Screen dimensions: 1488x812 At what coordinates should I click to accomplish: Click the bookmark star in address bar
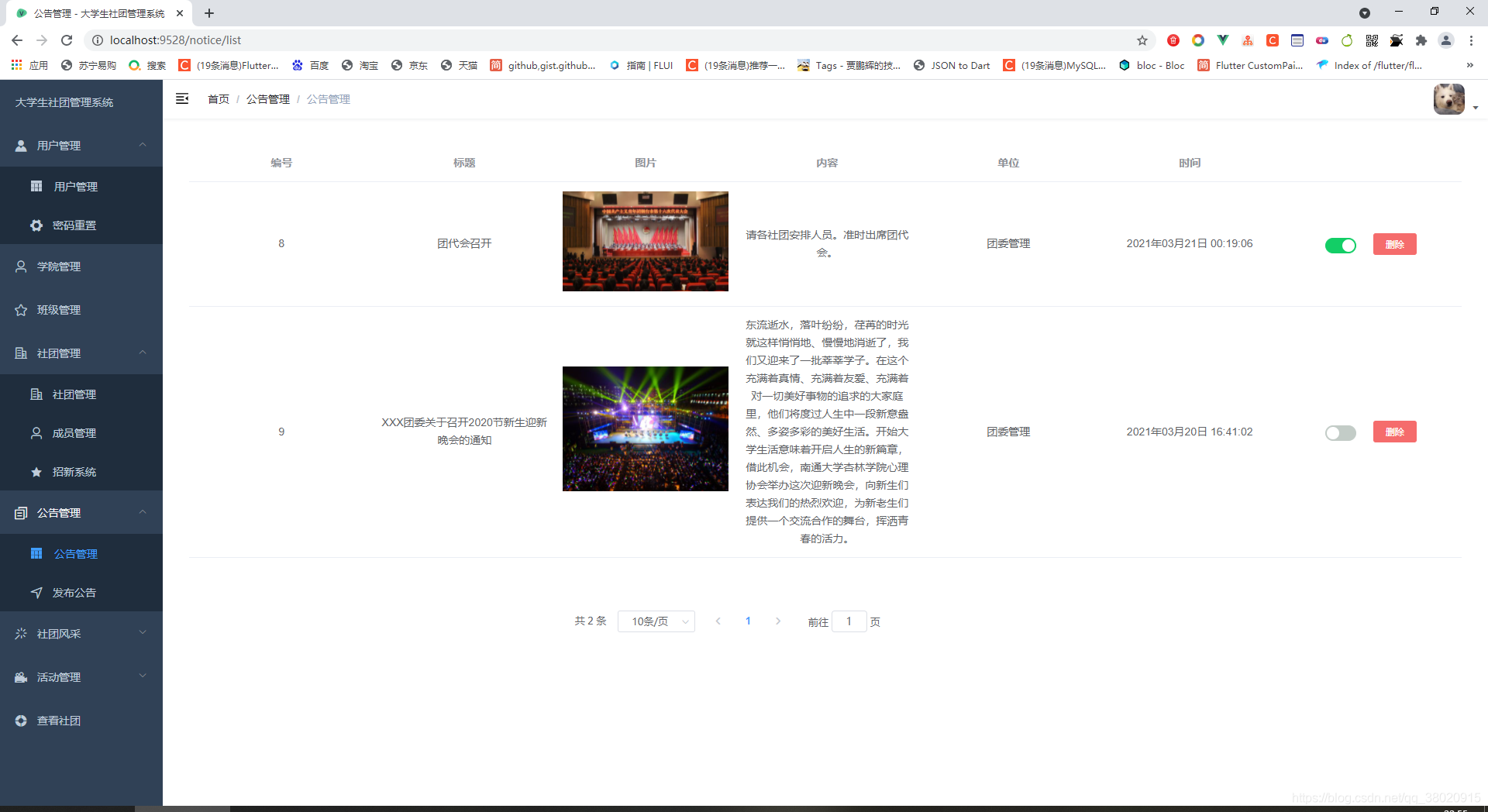[x=1142, y=40]
